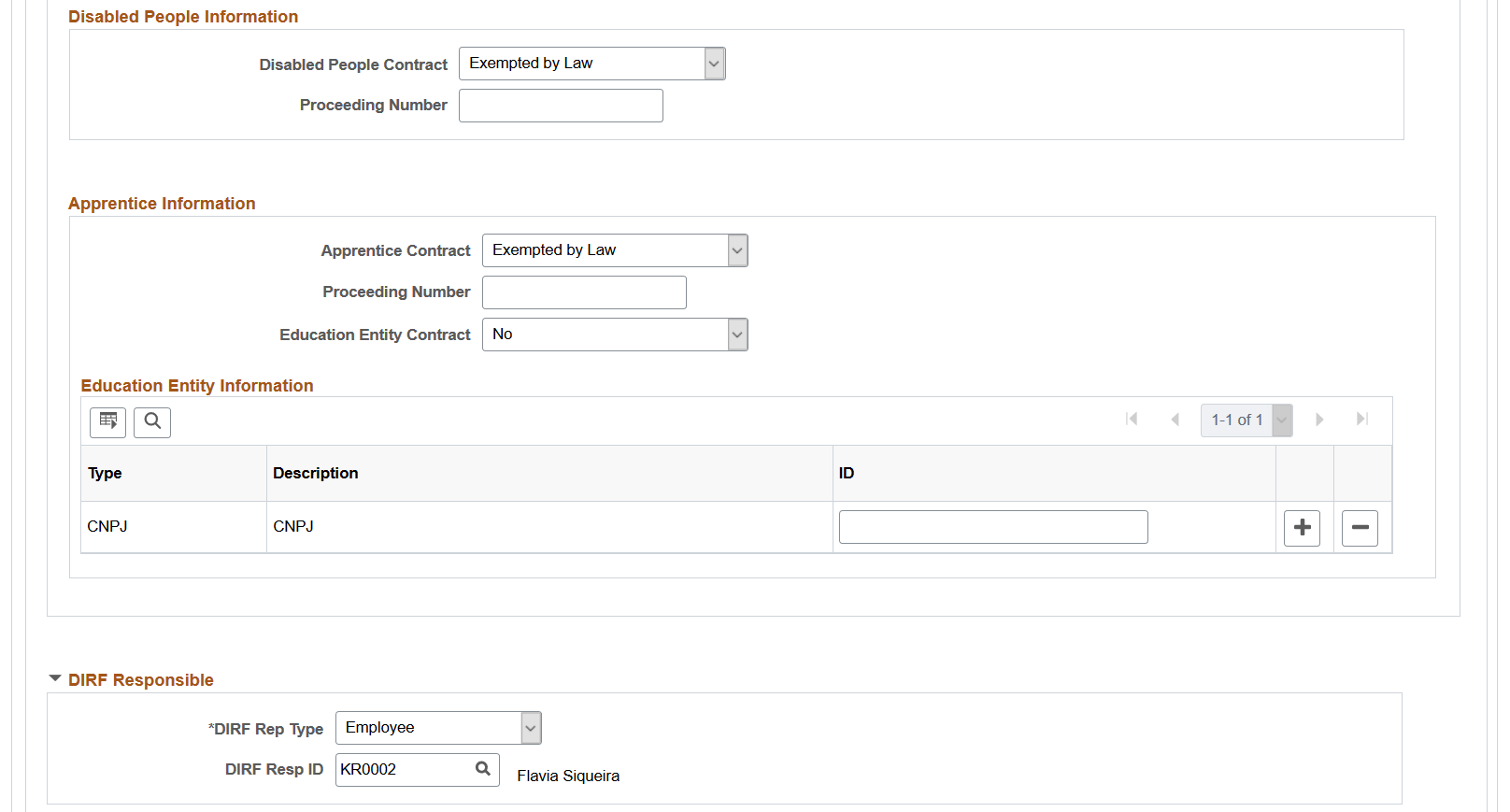Add a new row with plus button

(1302, 528)
